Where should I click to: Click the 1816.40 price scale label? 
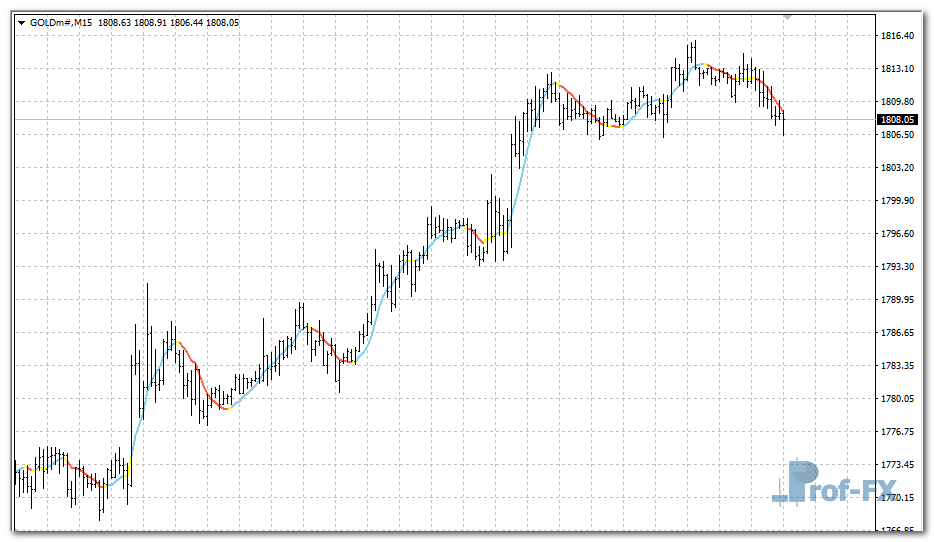(897, 36)
